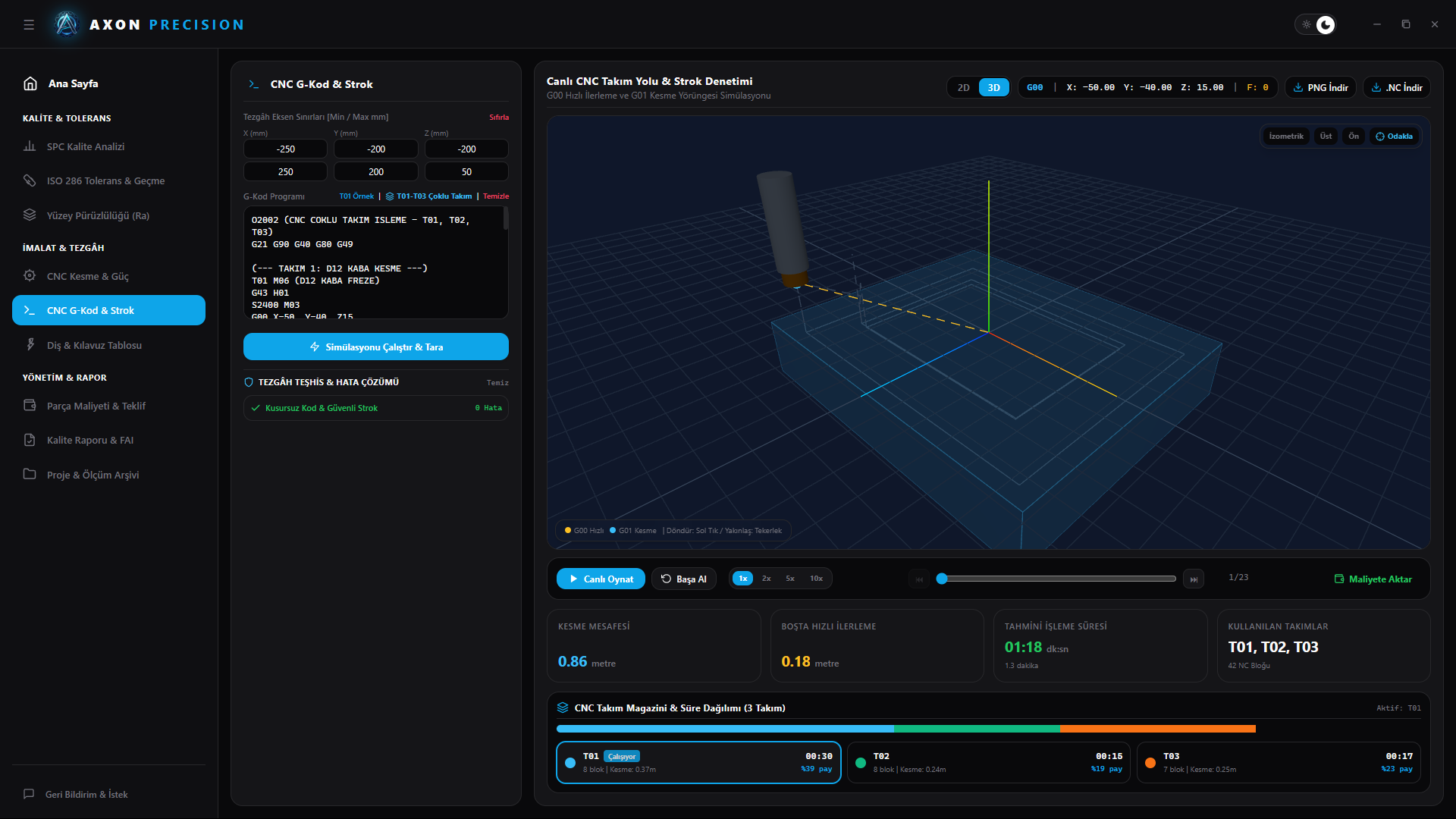Click the Odakla focus icon button
The width and height of the screenshot is (1456, 819).
point(1394,136)
